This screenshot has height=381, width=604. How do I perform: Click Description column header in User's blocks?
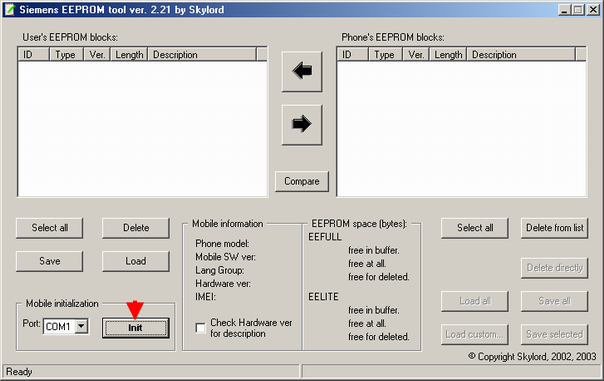pos(202,55)
